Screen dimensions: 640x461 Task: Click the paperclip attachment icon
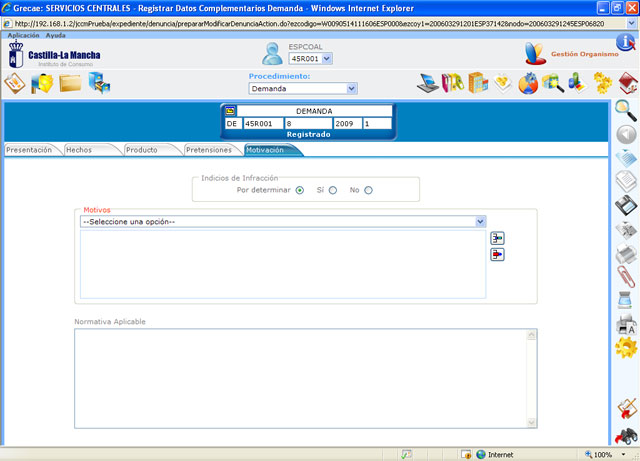[626, 275]
